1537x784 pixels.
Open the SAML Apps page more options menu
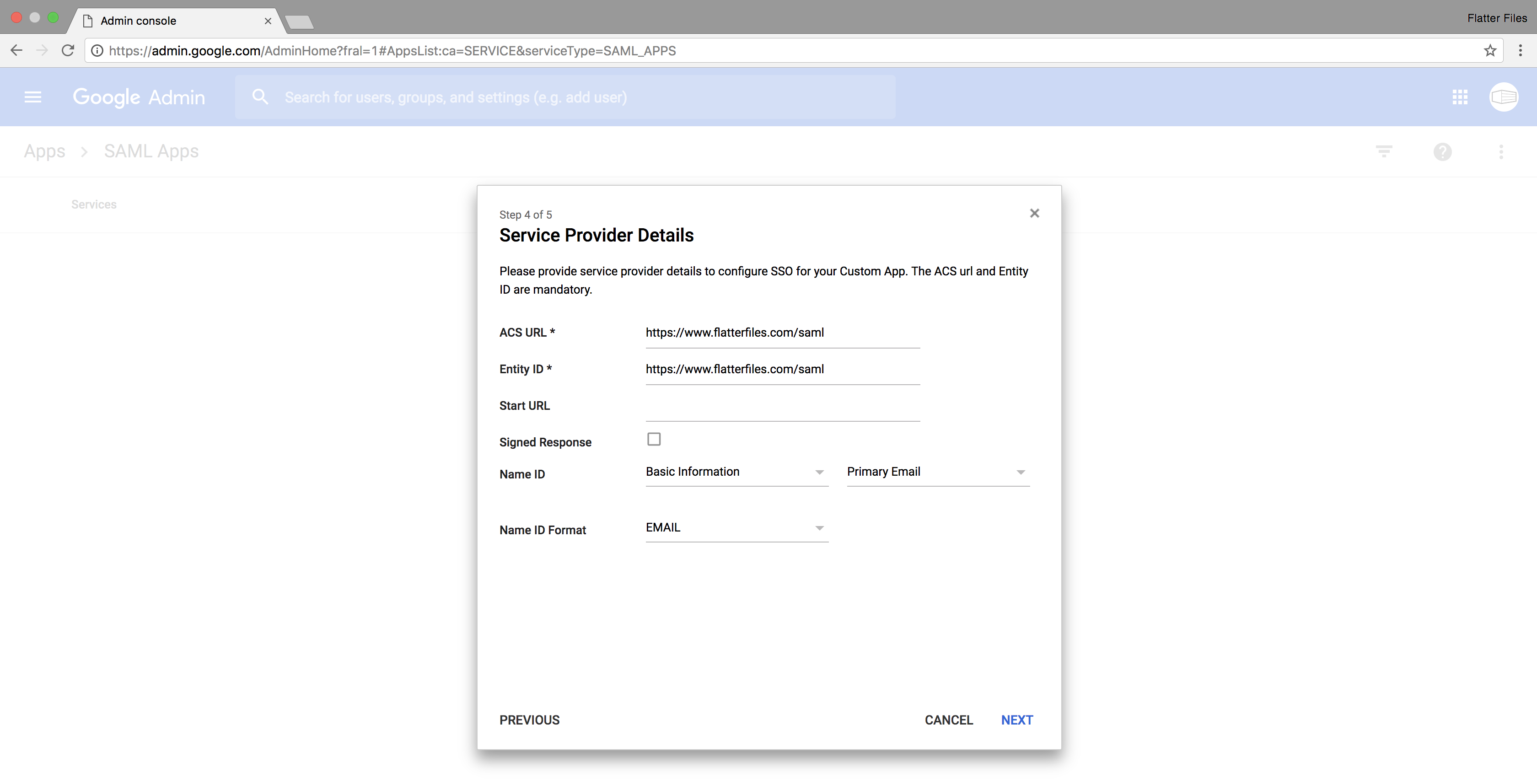(x=1500, y=151)
